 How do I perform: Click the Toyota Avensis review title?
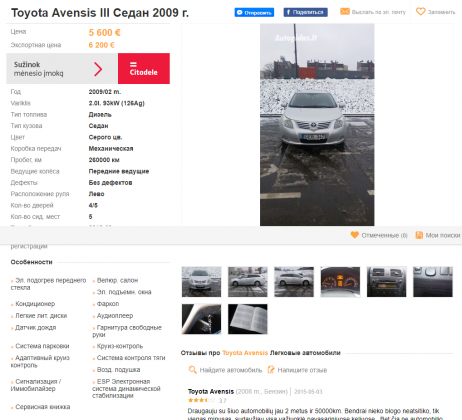[x=211, y=391]
